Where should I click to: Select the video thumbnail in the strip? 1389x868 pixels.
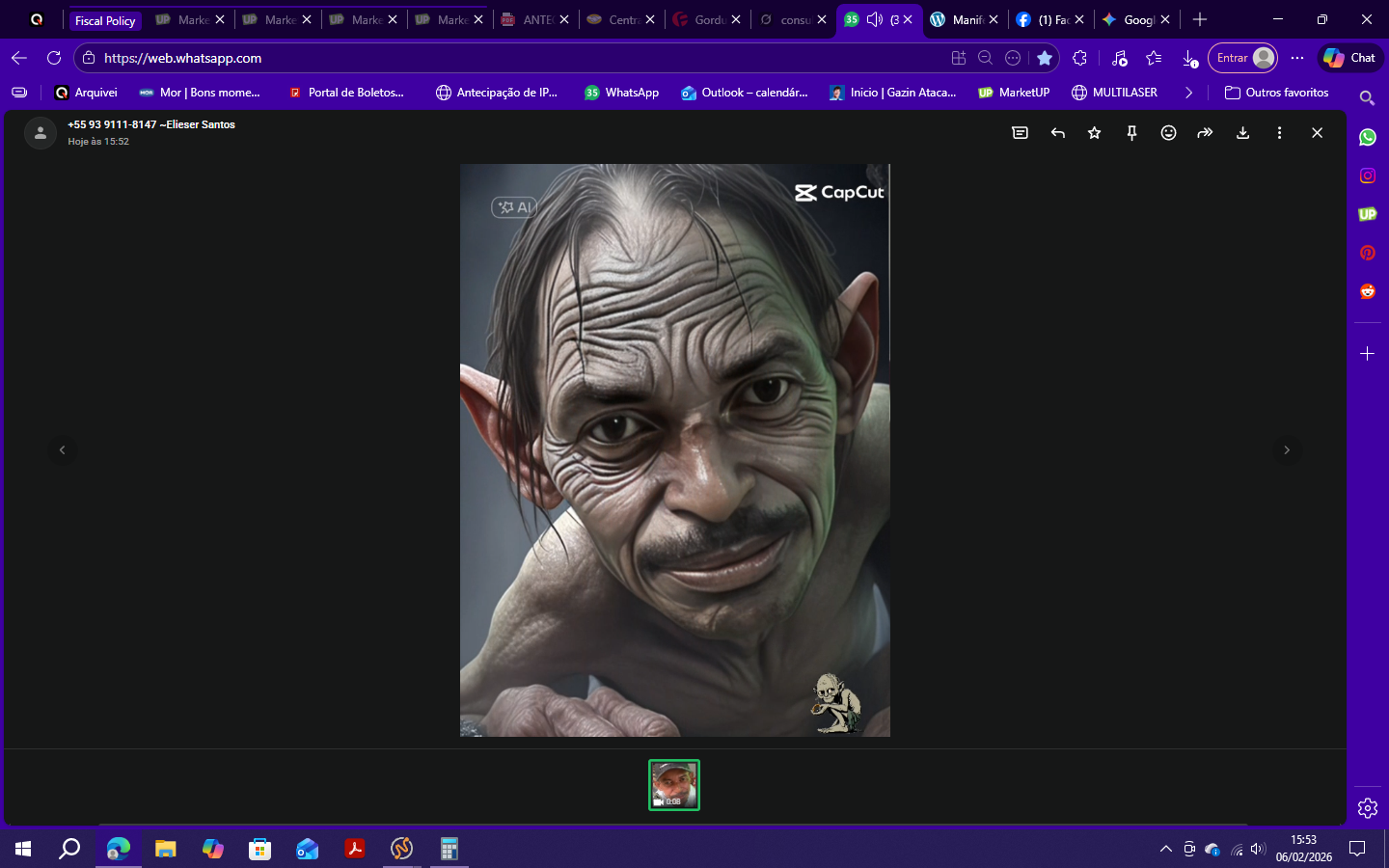pyautogui.click(x=674, y=785)
